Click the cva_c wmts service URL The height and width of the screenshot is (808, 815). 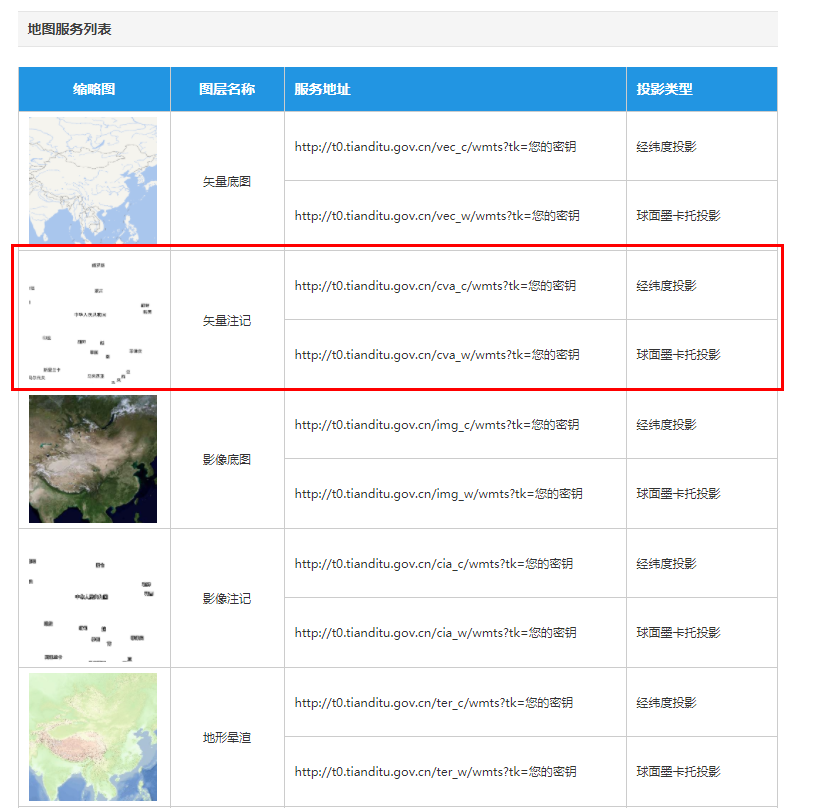pos(435,286)
